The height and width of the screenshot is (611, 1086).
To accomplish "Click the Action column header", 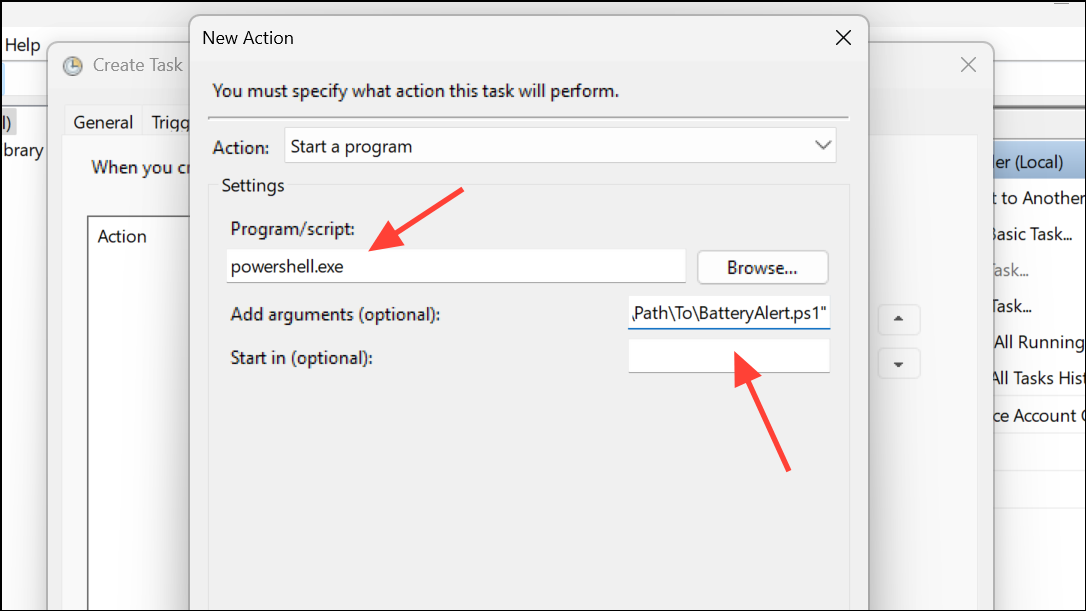I will tap(122, 237).
